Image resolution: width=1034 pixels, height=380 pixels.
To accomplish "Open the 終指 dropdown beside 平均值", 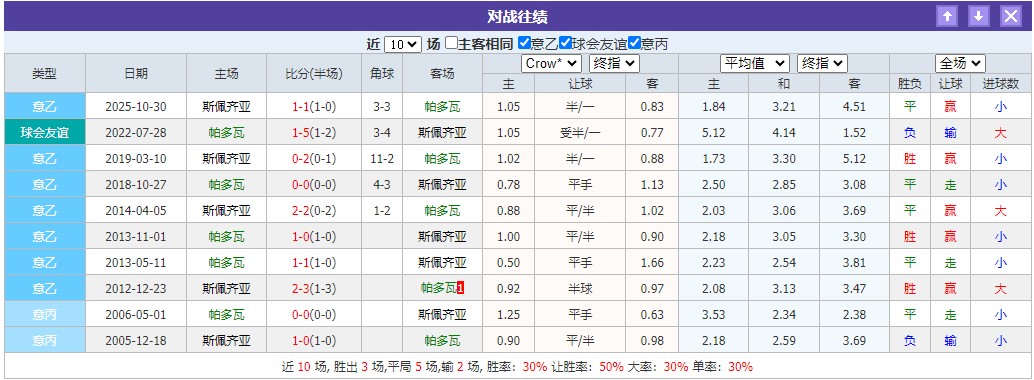I will pyautogui.click(x=822, y=63).
